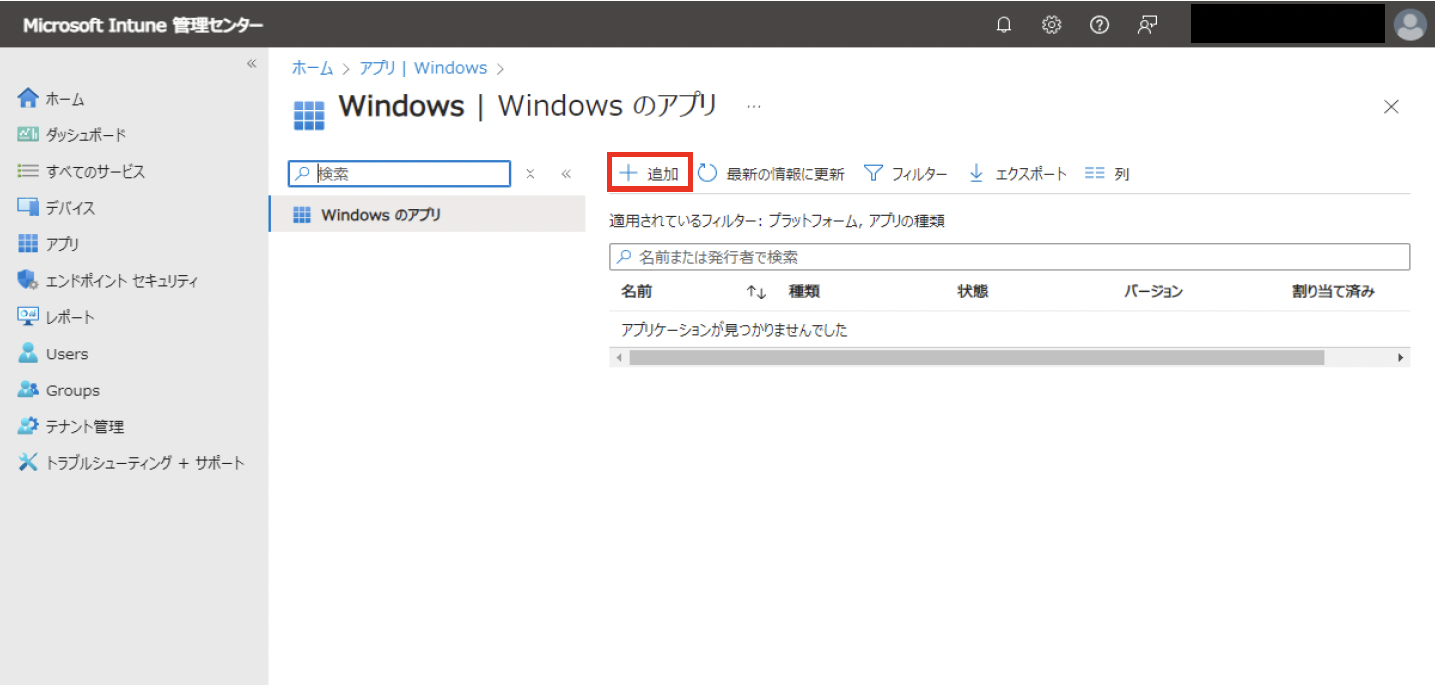This screenshot has width=1438, height=686.
Task: Open 列 columns button
Action: (1107, 174)
